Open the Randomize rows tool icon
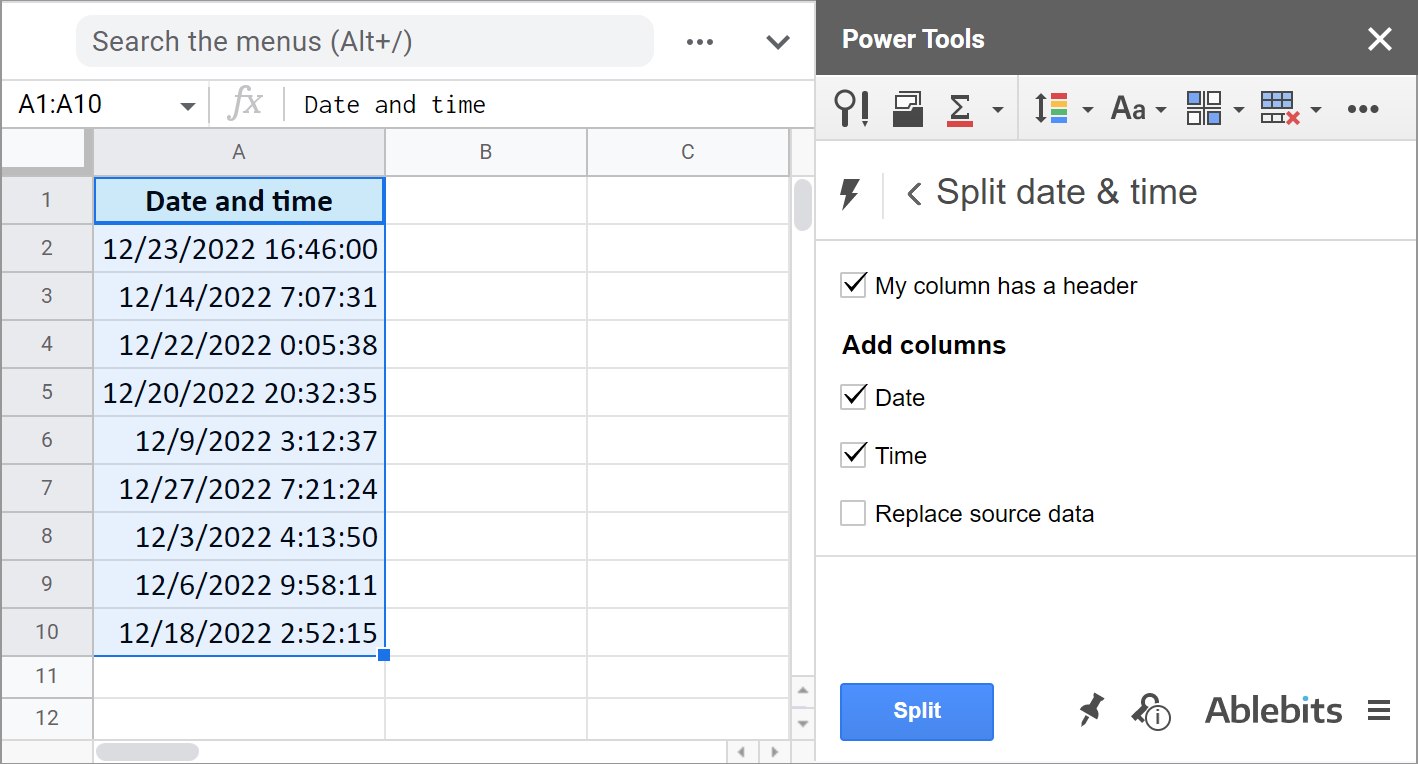Viewport: 1418px width, 764px height. pos(1051,108)
